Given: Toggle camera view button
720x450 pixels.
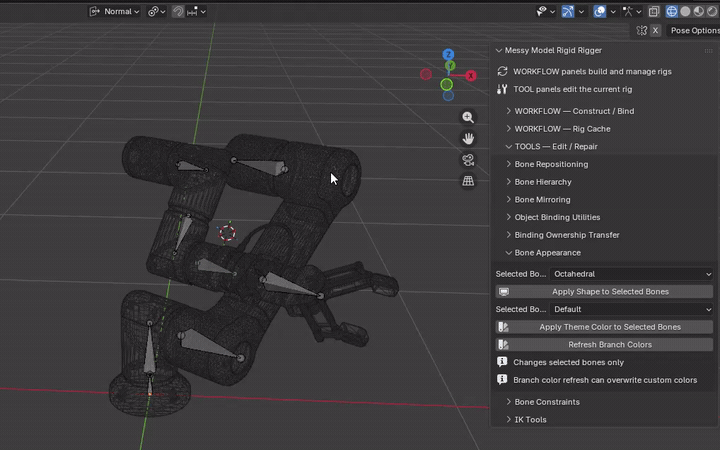Looking at the screenshot, I should point(468,160).
